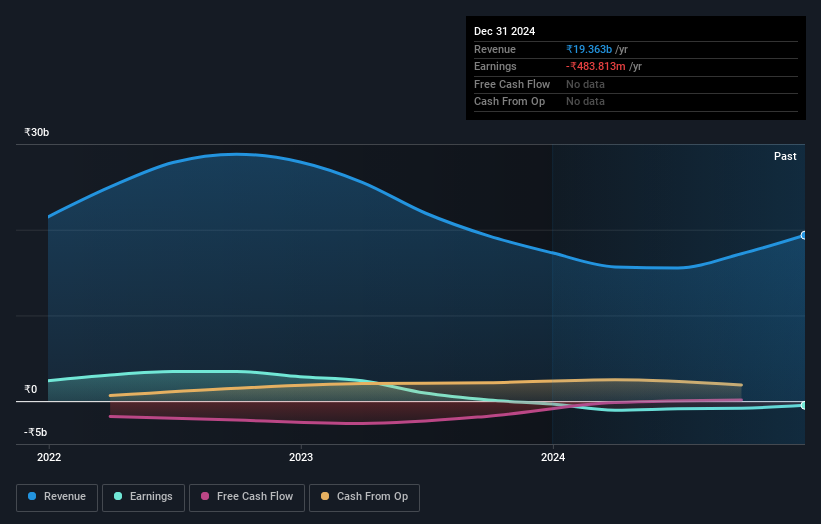Click No data beside Cash From Op
821x524 pixels.
click(x=585, y=102)
